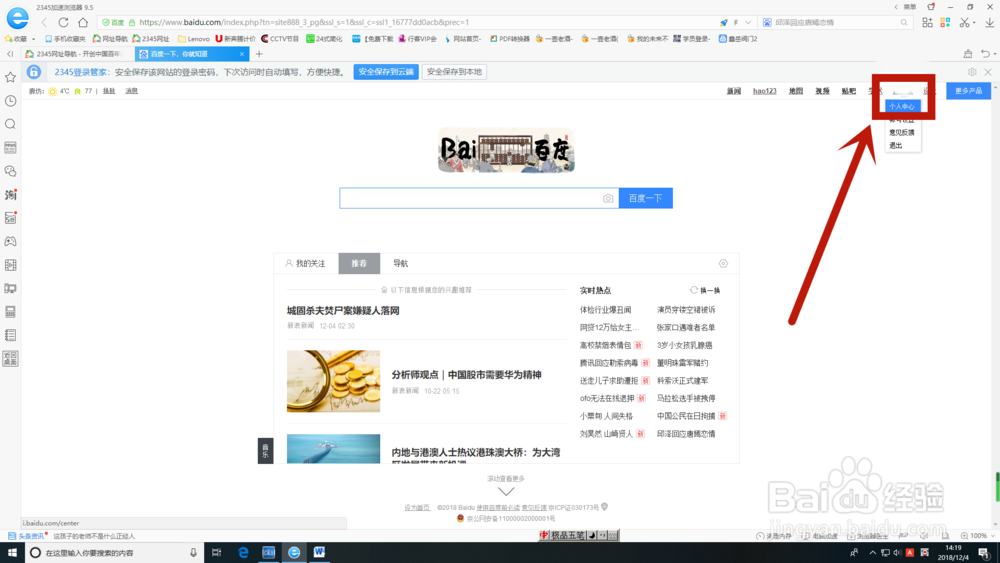
Task: Open the password bar settings gear
Action: point(972,72)
